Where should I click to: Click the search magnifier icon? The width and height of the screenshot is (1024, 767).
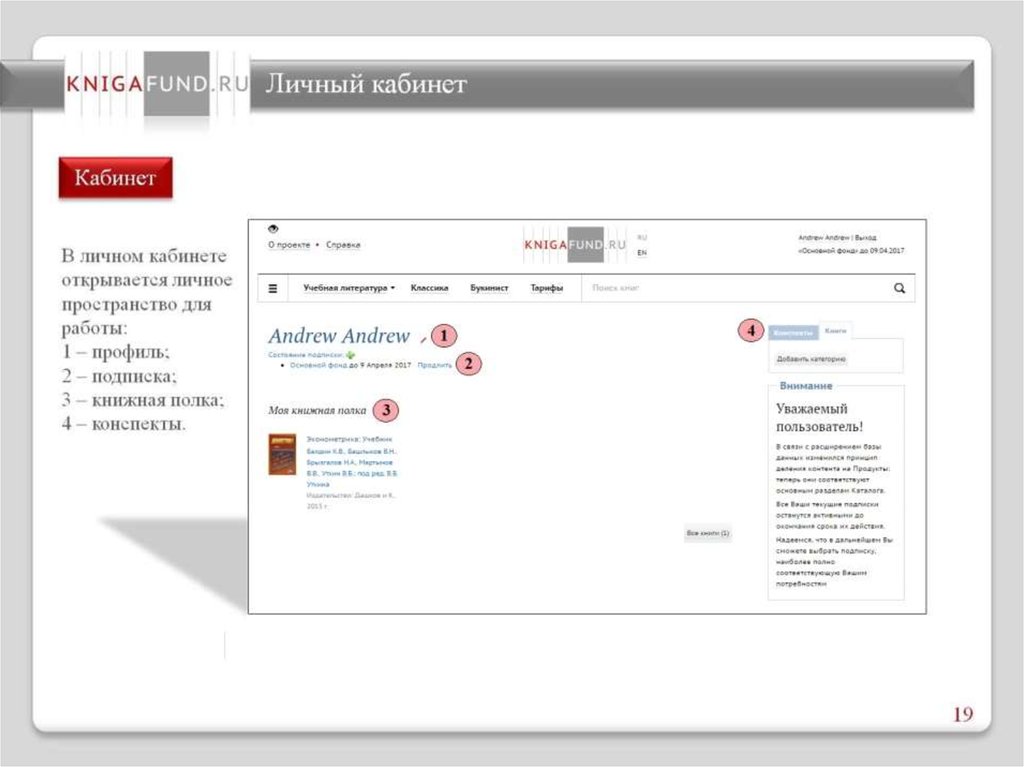(x=899, y=288)
